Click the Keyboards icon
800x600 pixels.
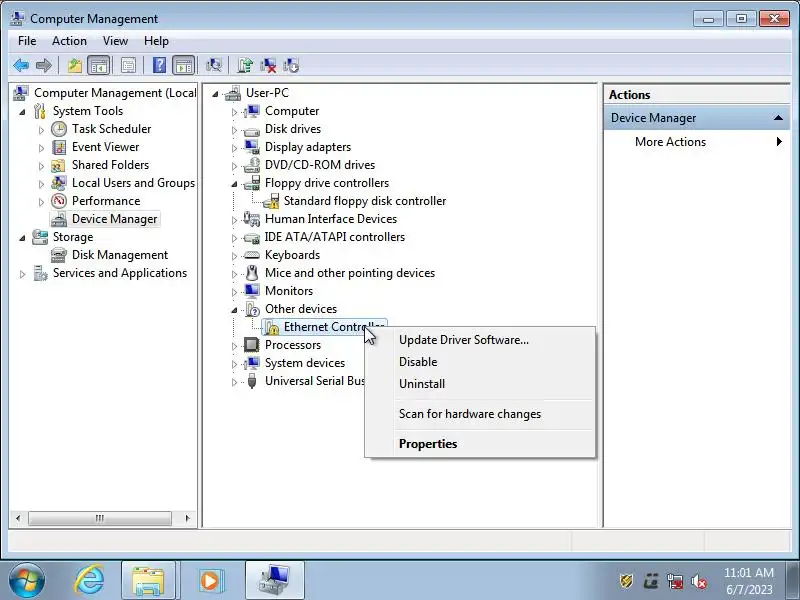252,255
